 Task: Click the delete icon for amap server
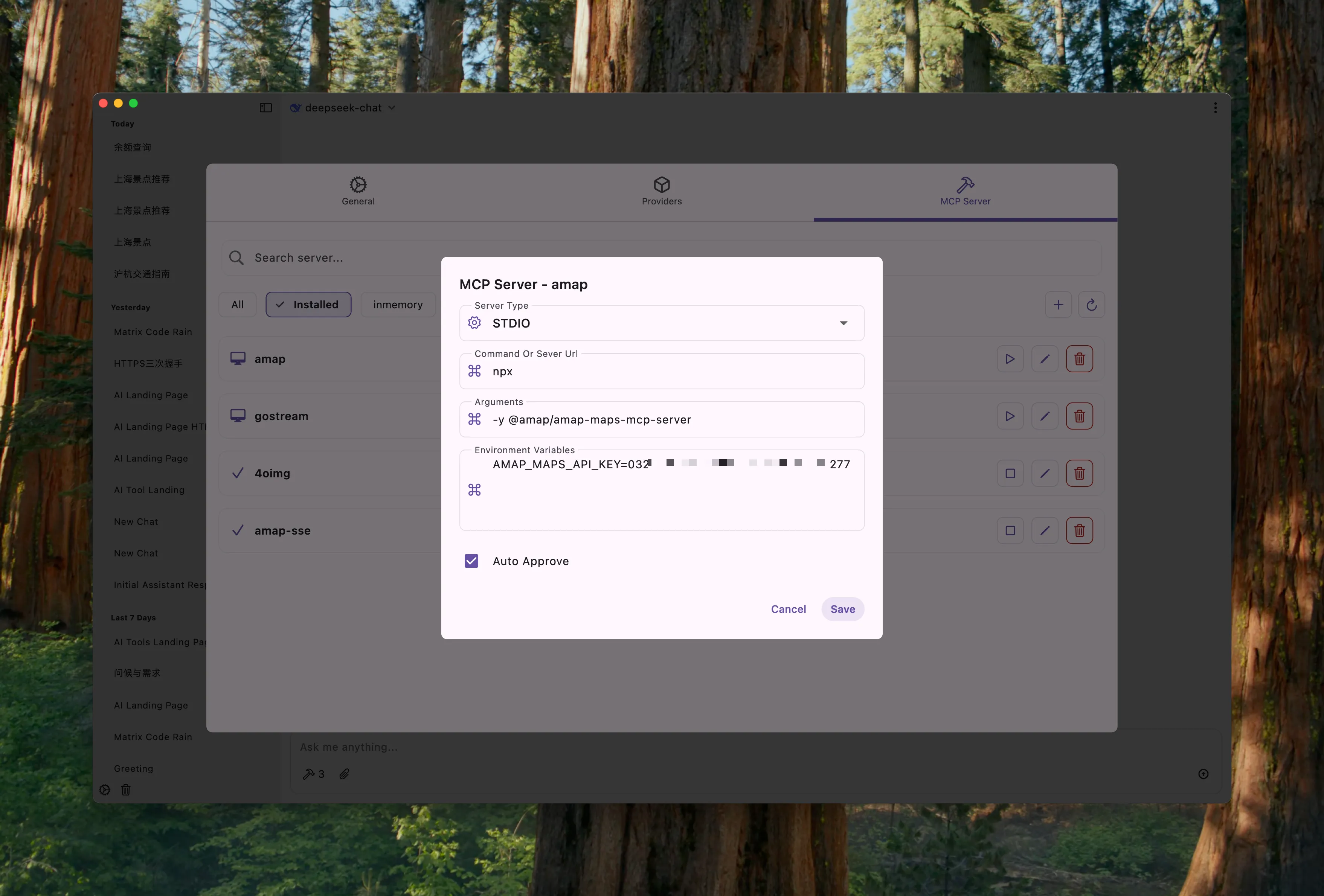tap(1079, 359)
